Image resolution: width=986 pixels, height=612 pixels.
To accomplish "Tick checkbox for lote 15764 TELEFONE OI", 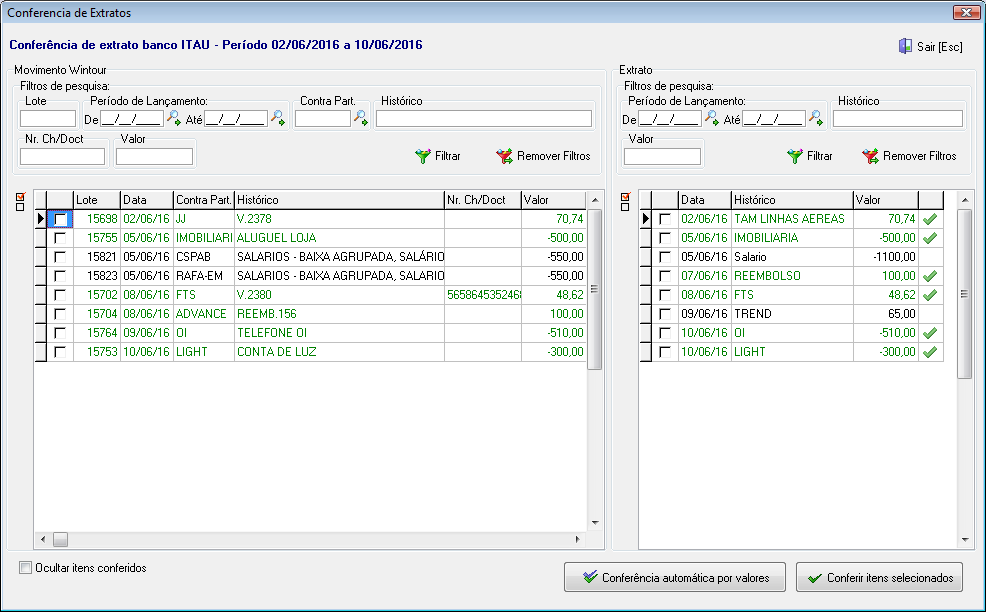I will (x=60, y=333).
